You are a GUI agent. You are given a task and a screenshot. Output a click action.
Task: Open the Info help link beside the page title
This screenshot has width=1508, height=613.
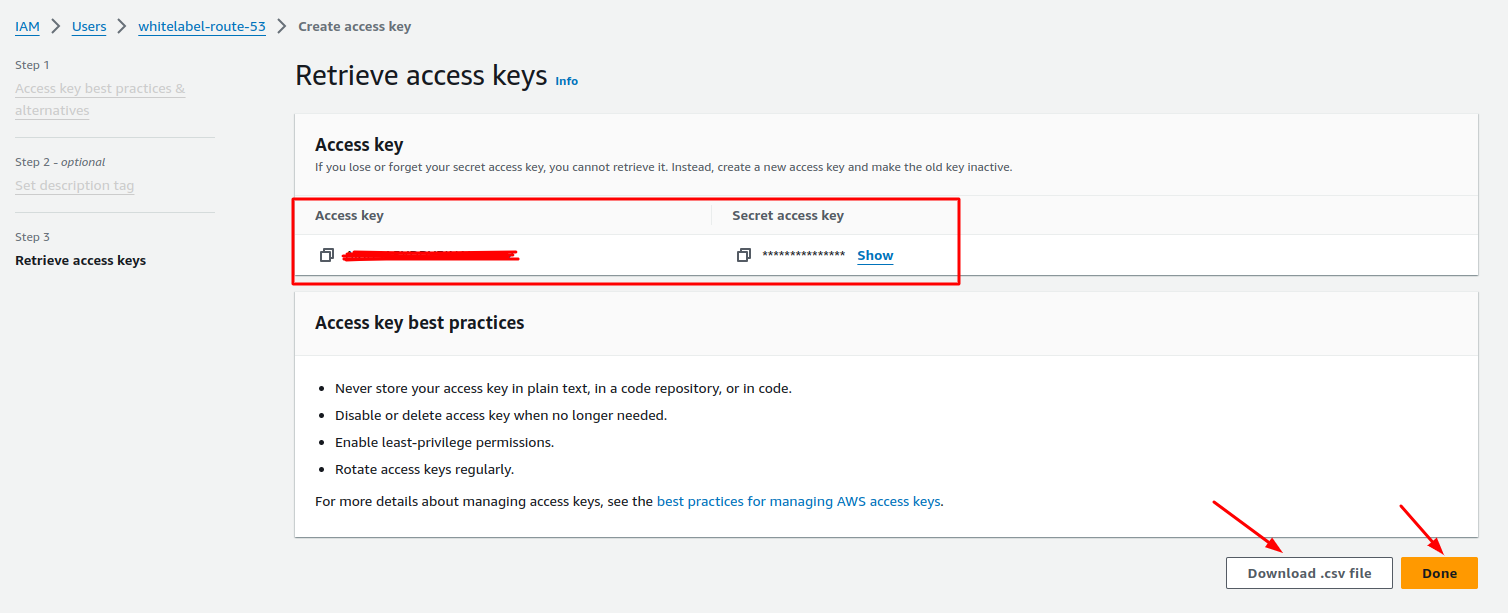pyautogui.click(x=566, y=81)
